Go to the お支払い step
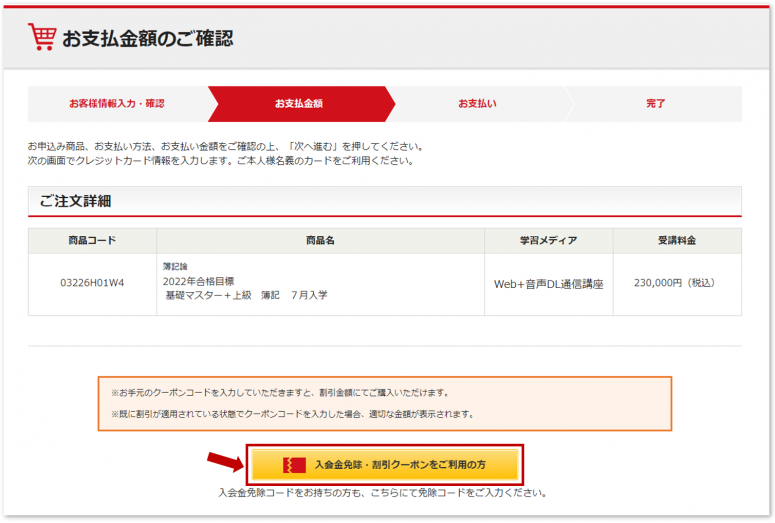 tap(477, 104)
